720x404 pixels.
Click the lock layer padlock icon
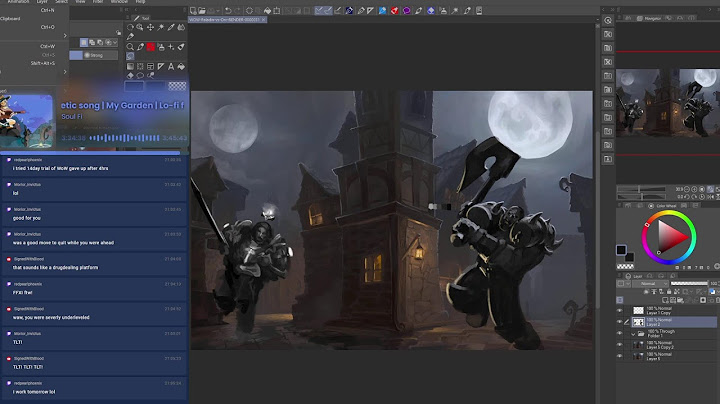pos(669,292)
